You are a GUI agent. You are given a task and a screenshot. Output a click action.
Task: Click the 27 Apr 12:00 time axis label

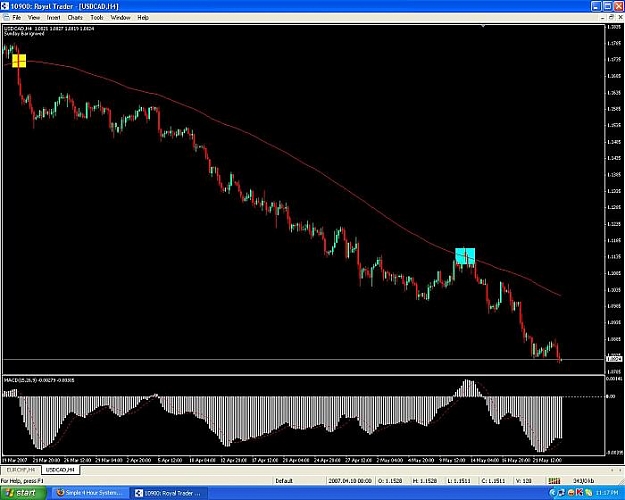coord(358,460)
